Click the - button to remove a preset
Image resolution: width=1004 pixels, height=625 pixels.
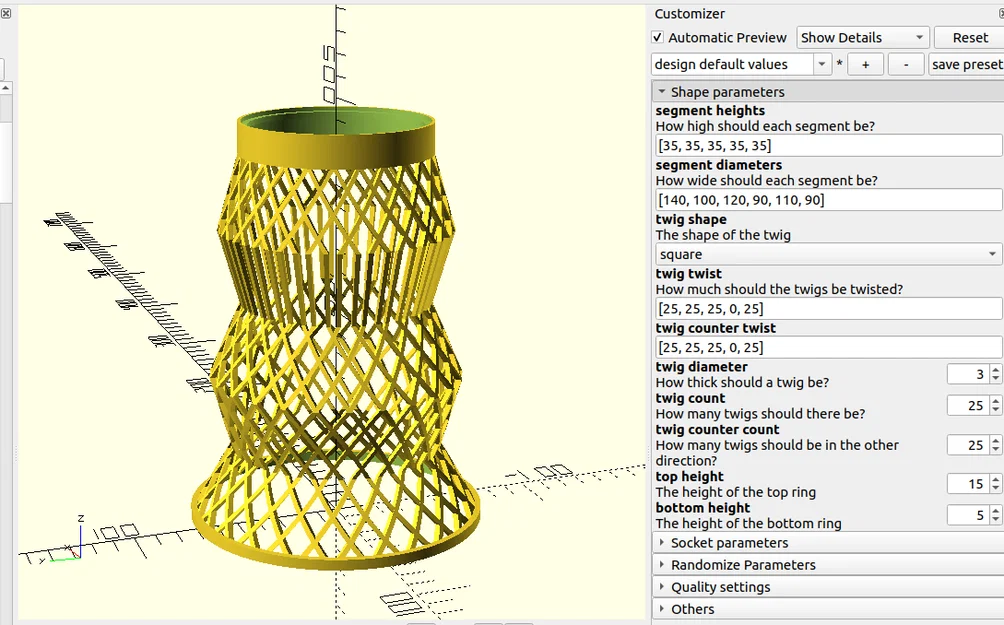pos(905,63)
